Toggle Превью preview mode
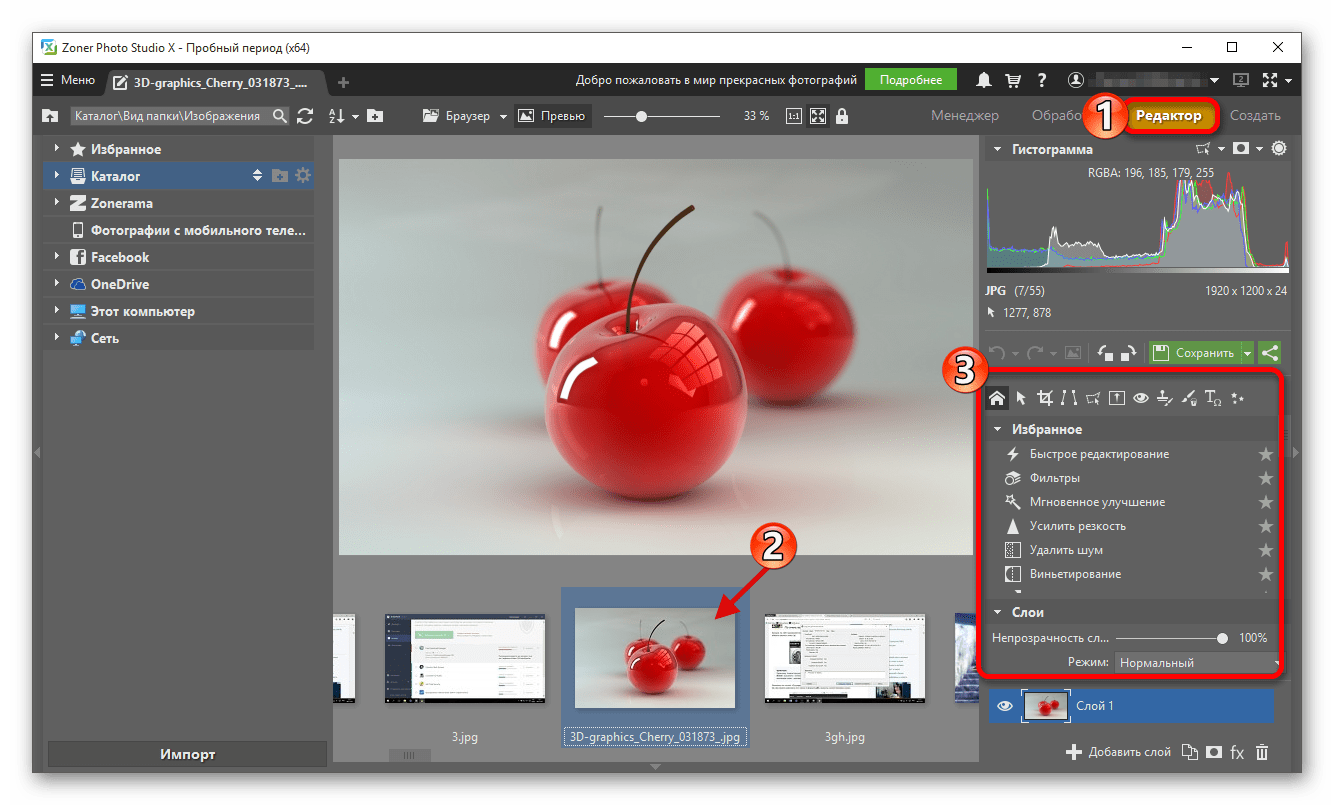The image size is (1334, 805). click(552, 116)
